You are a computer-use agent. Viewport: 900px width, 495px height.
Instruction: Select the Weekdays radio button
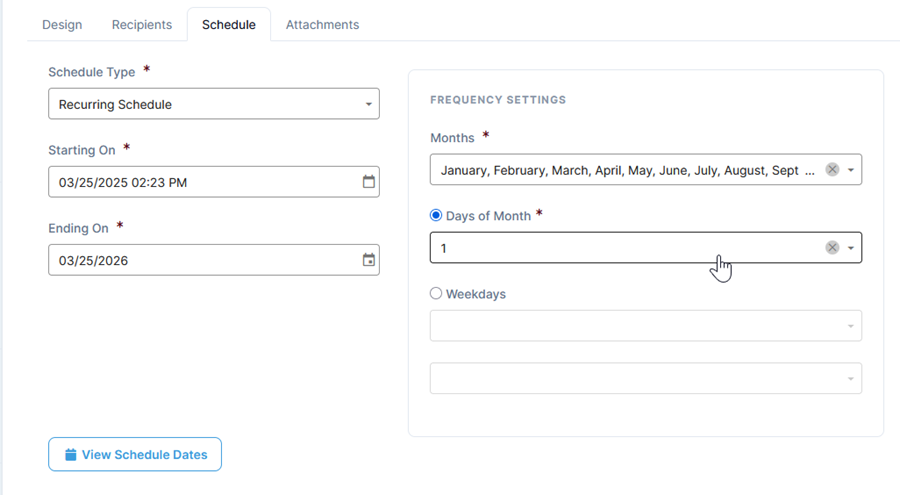(436, 294)
